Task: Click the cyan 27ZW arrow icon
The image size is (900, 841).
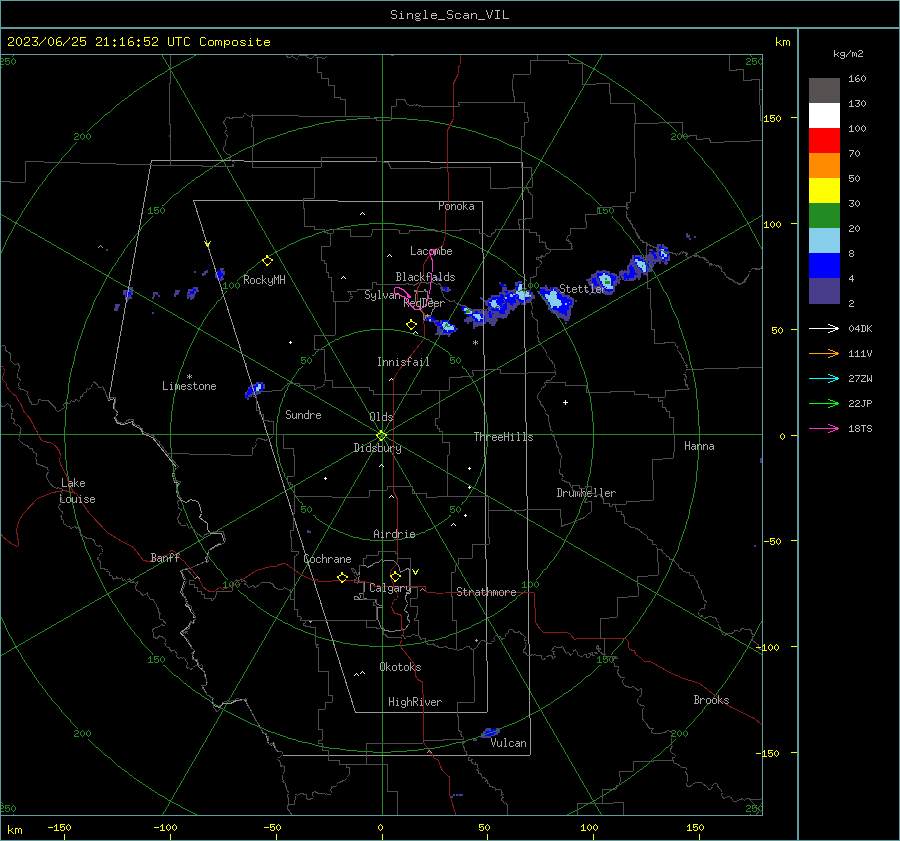Action: pos(824,378)
